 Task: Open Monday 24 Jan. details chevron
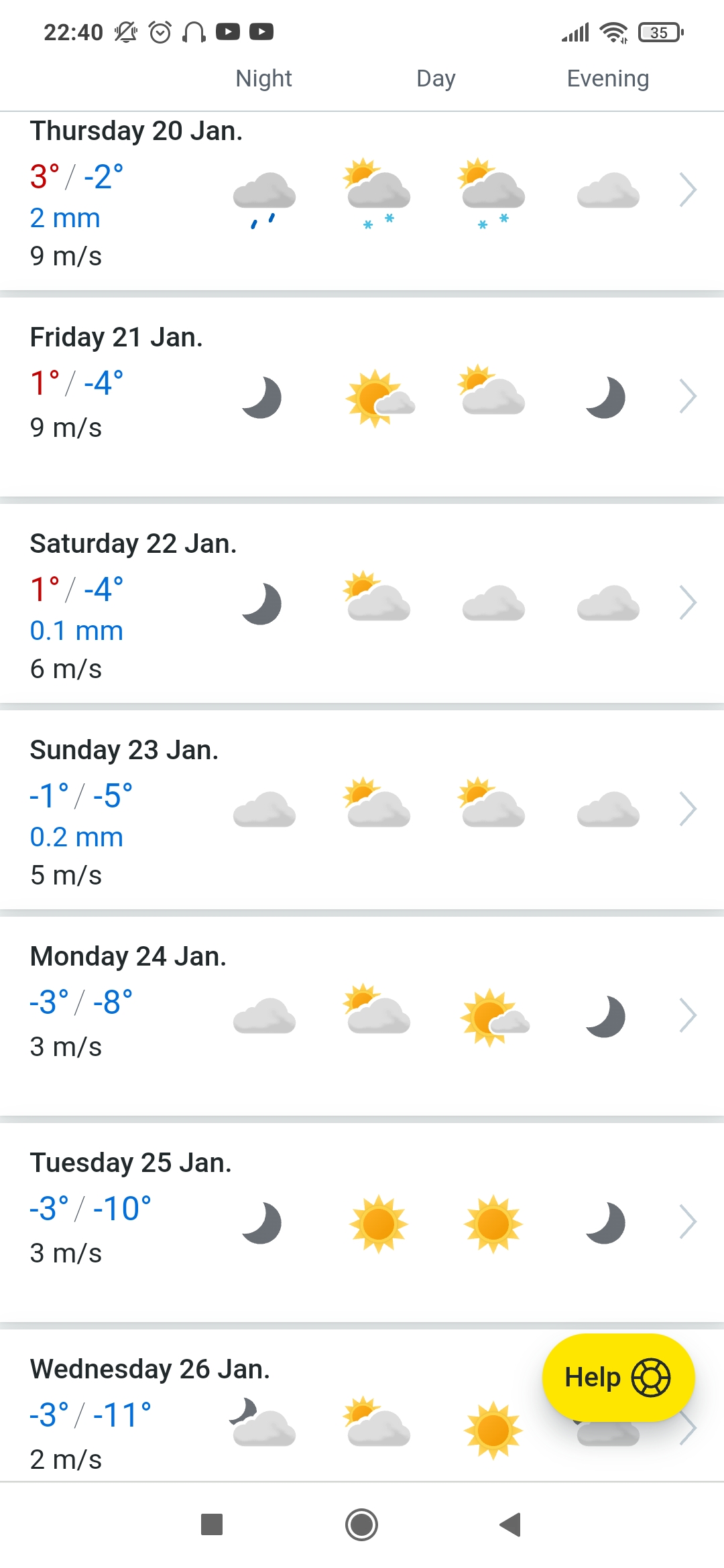pyautogui.click(x=688, y=1016)
